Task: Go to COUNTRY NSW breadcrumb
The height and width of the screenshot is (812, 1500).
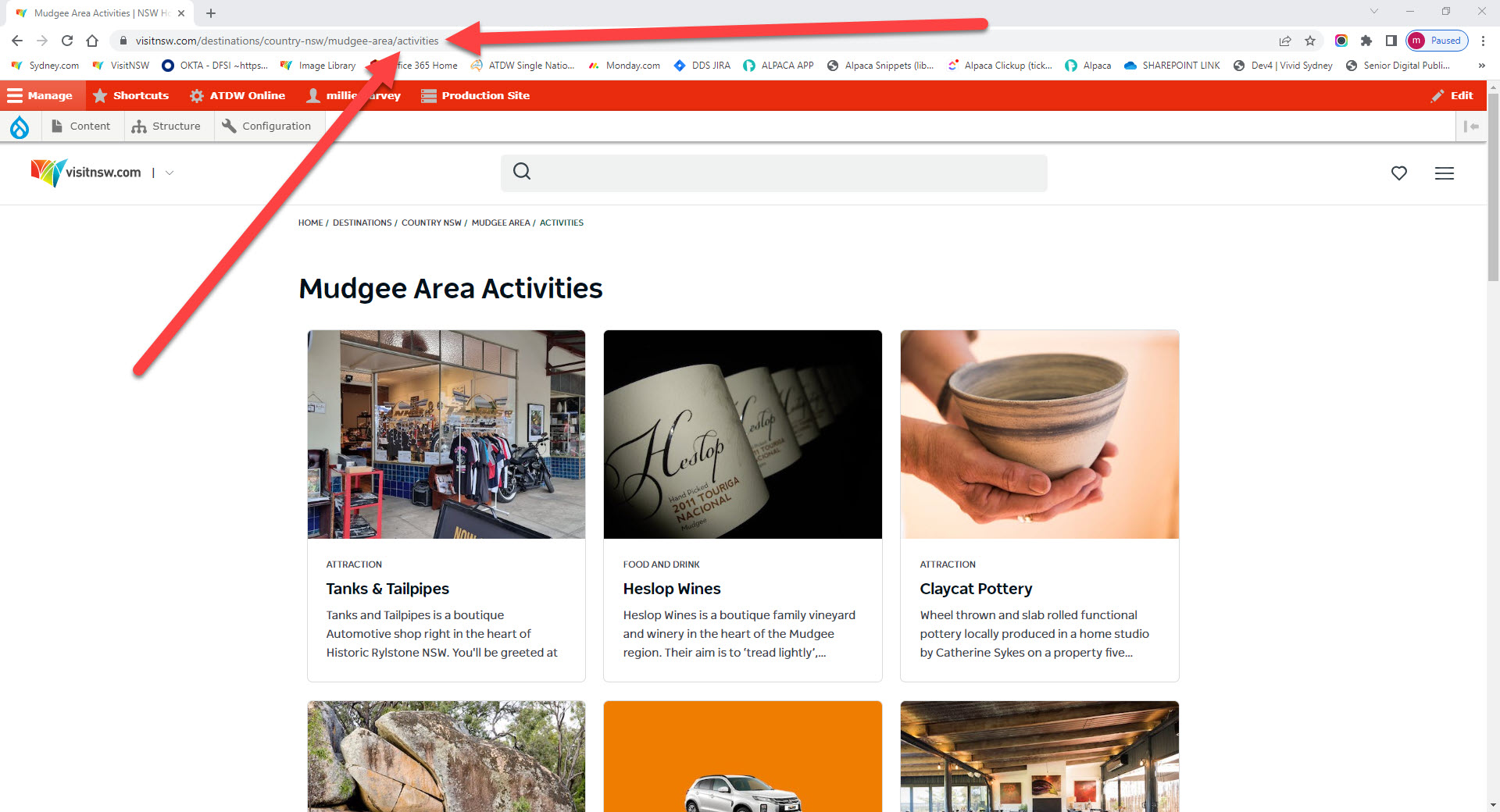Action: pyautogui.click(x=431, y=223)
